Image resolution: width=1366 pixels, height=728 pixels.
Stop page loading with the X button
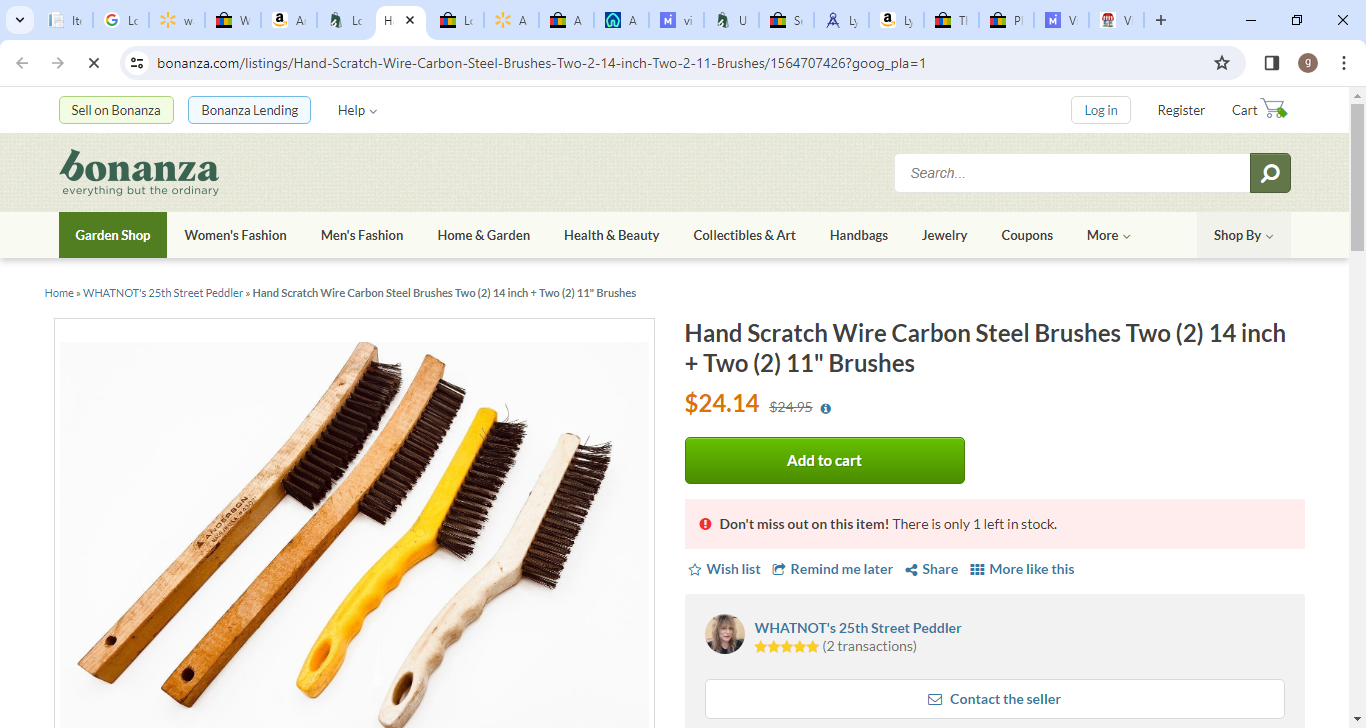point(93,63)
